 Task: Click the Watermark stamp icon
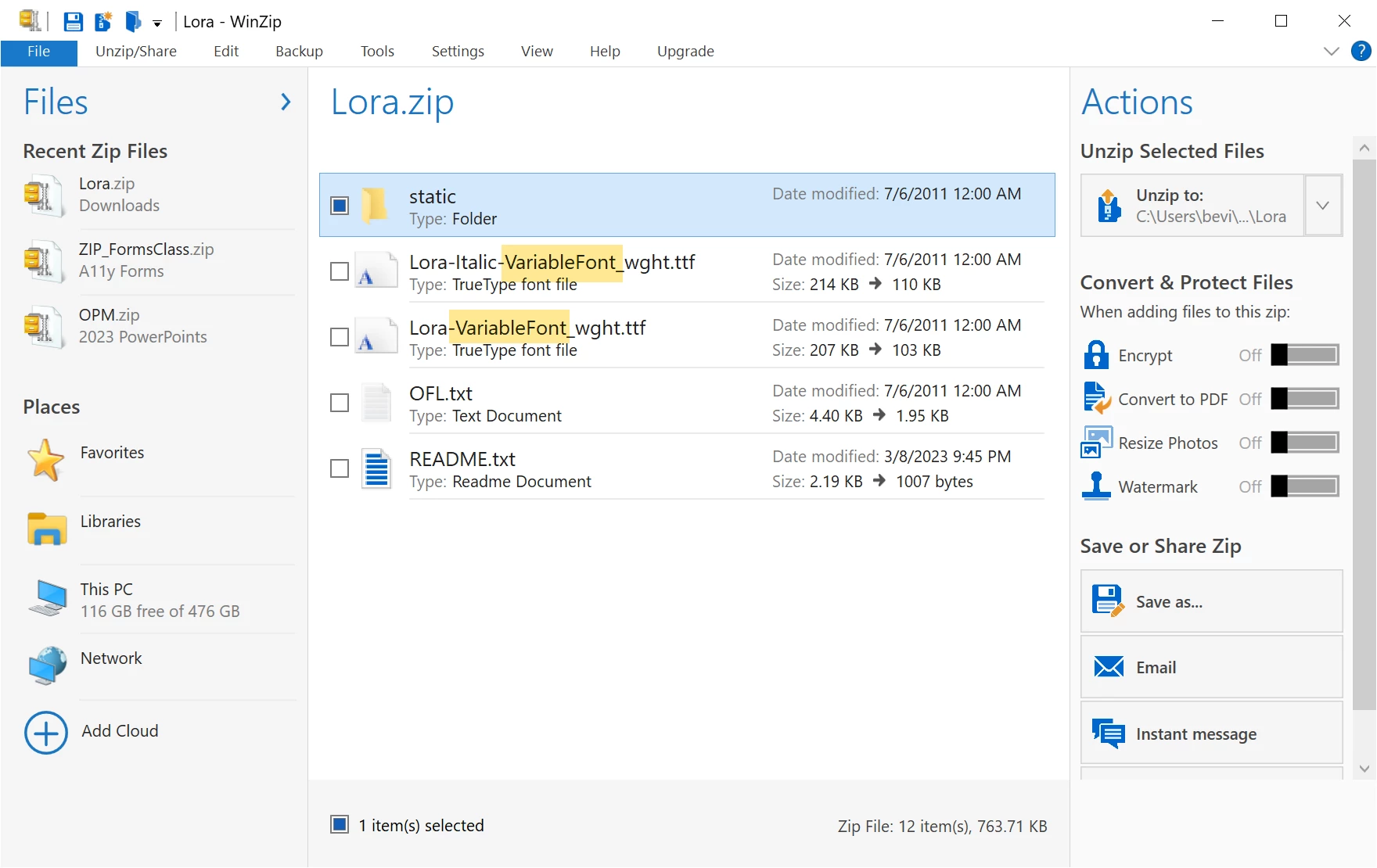point(1096,486)
